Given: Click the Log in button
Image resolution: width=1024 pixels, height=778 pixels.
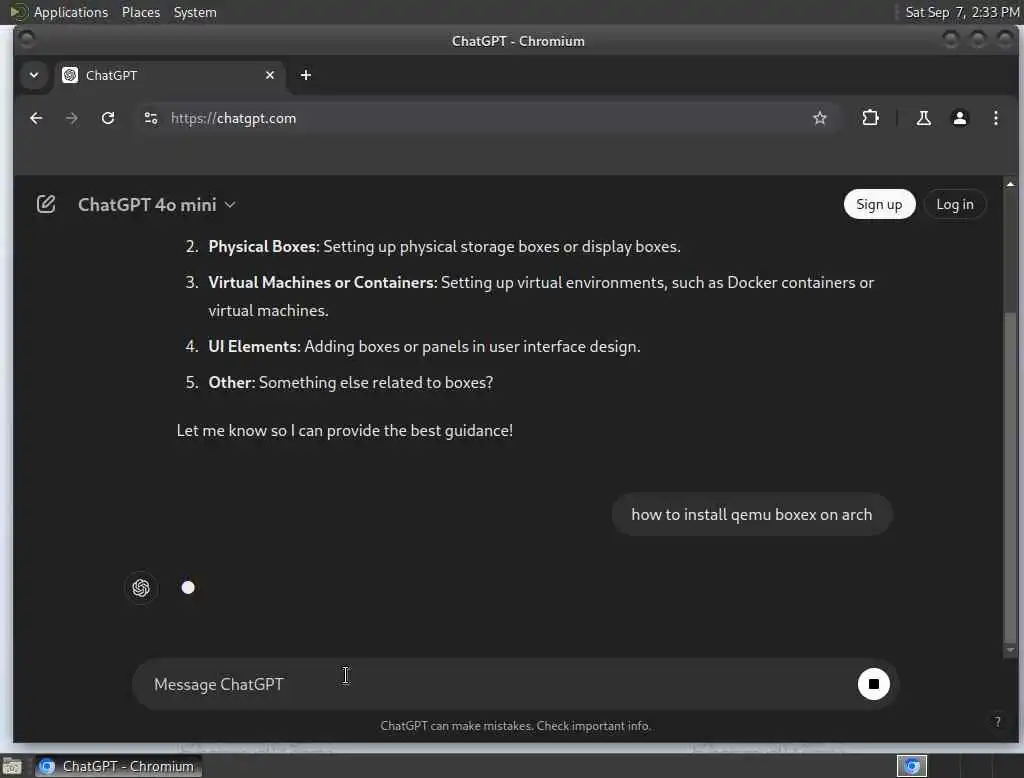Looking at the screenshot, I should click(x=955, y=204).
